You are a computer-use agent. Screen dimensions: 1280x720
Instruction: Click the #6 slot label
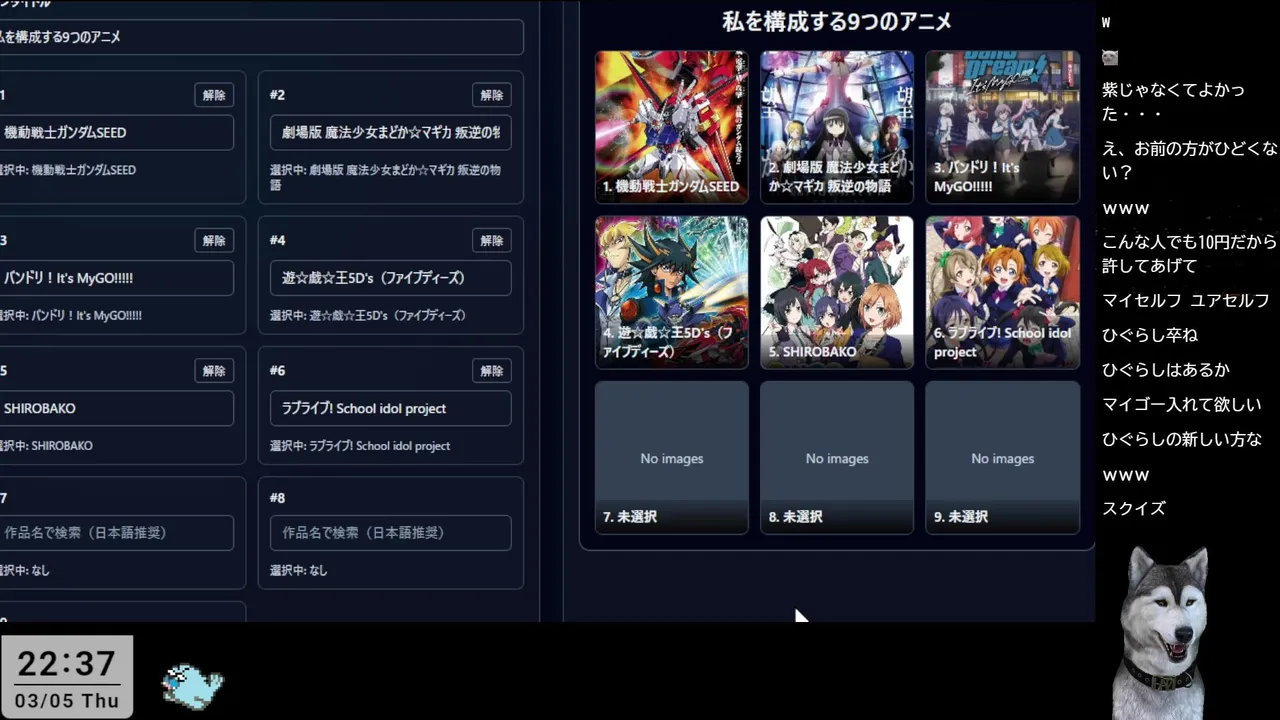[x=277, y=371]
